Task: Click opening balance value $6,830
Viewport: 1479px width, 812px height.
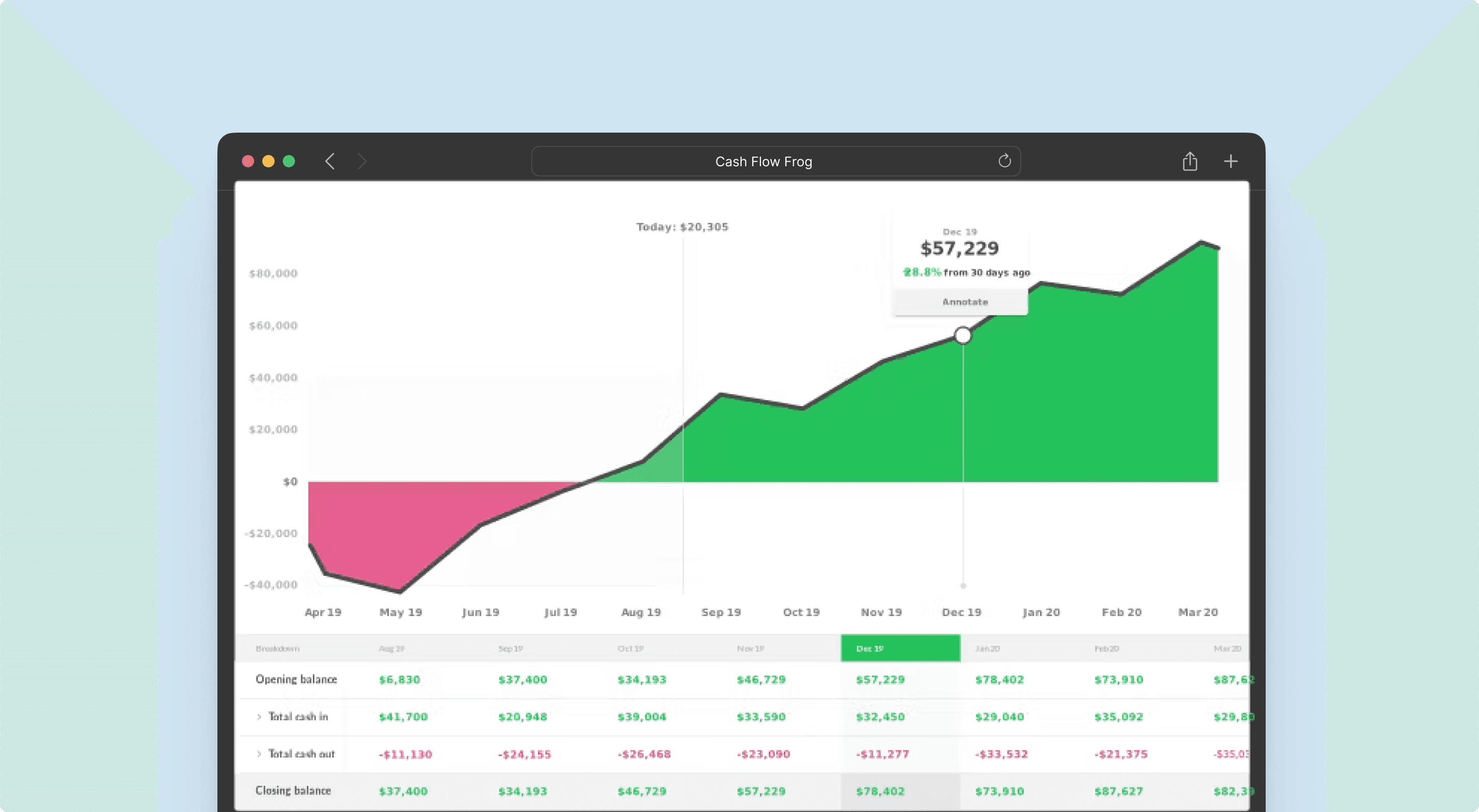Action: pos(400,679)
